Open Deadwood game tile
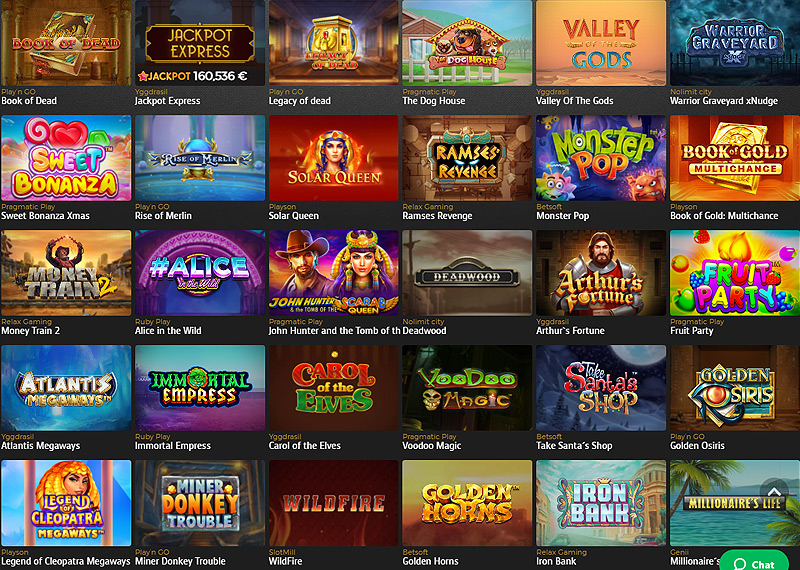 pos(467,272)
